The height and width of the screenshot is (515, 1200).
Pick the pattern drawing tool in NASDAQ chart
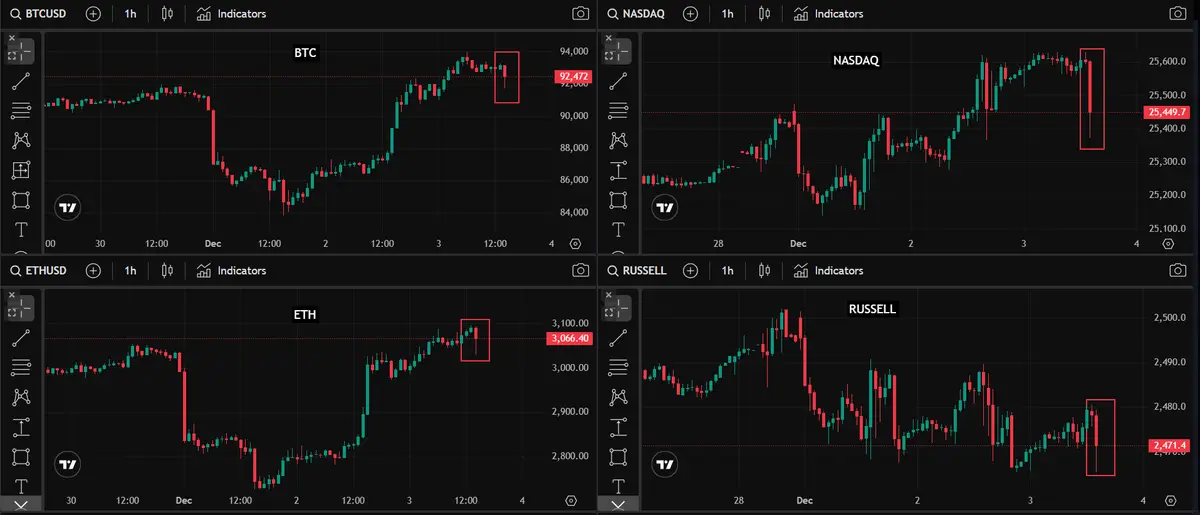[x=617, y=141]
